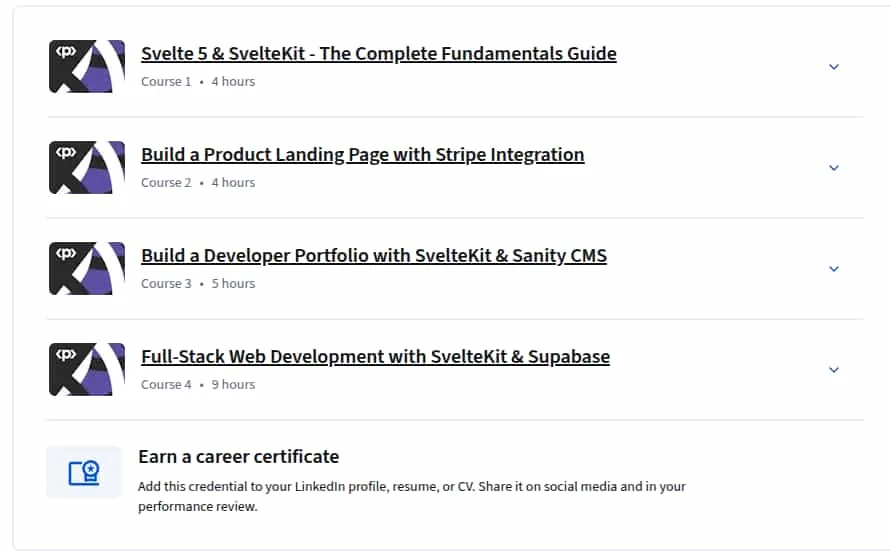Click the '4 hours' text under Stripe course

tap(233, 183)
